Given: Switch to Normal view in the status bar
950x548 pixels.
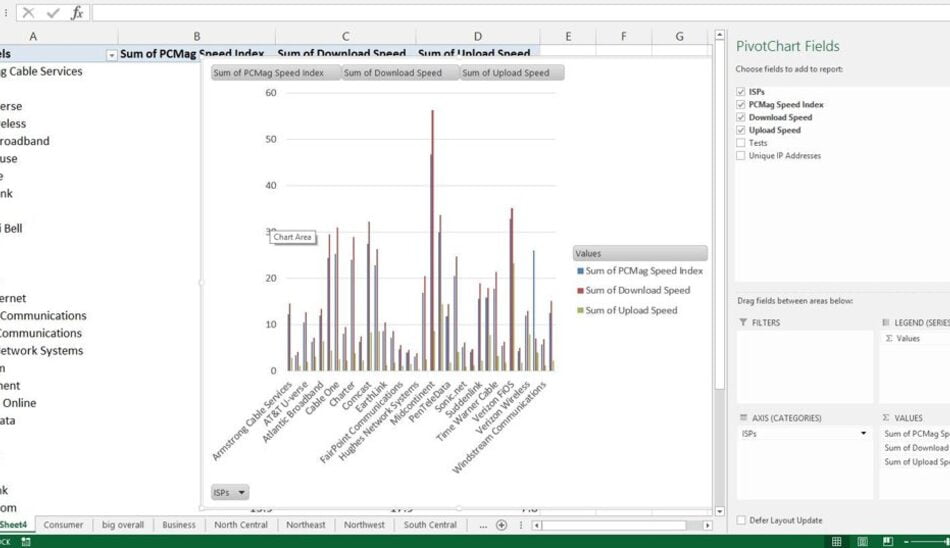Looking at the screenshot, I should [836, 541].
